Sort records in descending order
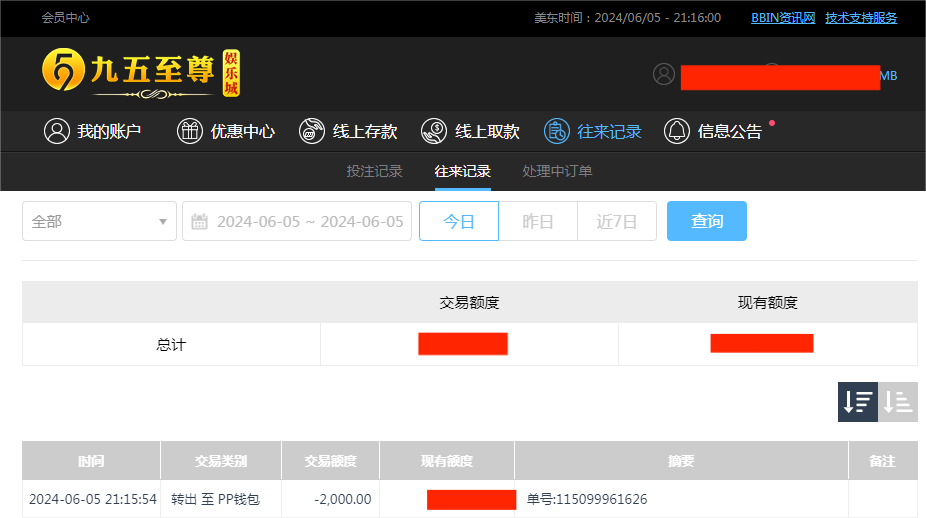The height and width of the screenshot is (518, 926). (x=858, y=402)
